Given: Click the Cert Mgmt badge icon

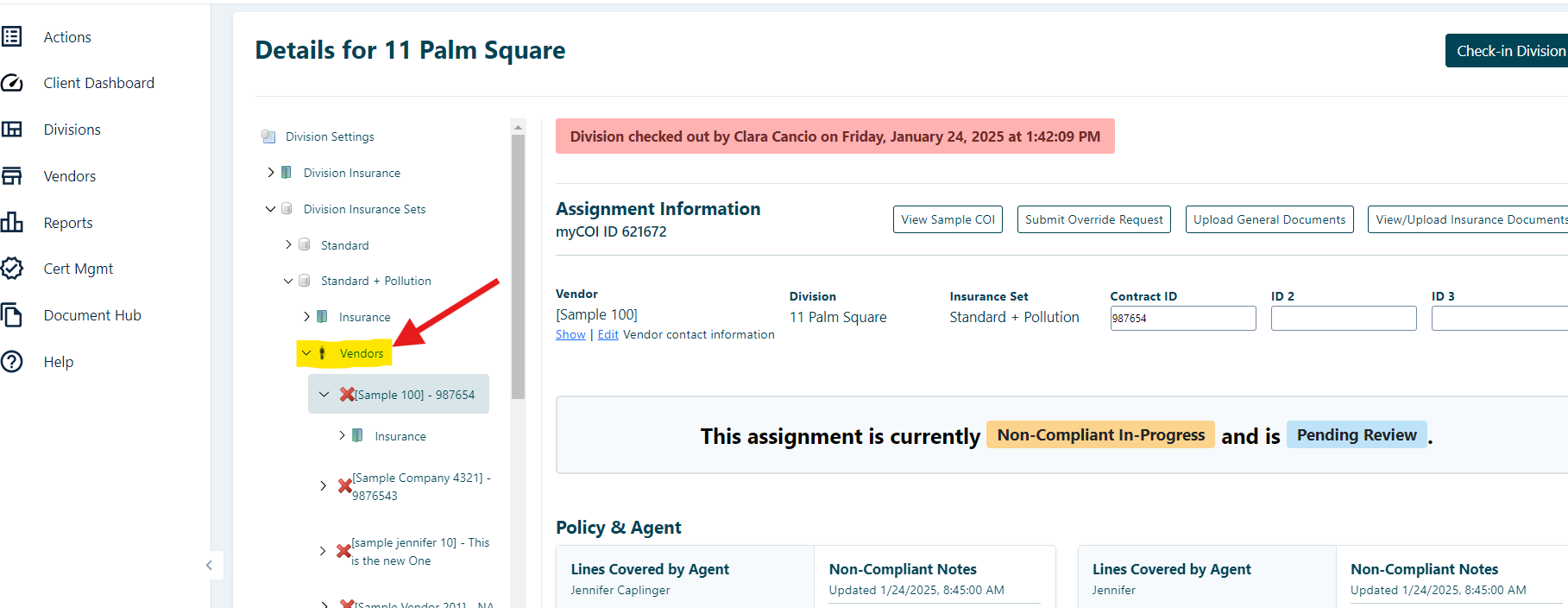Looking at the screenshot, I should click(12, 269).
